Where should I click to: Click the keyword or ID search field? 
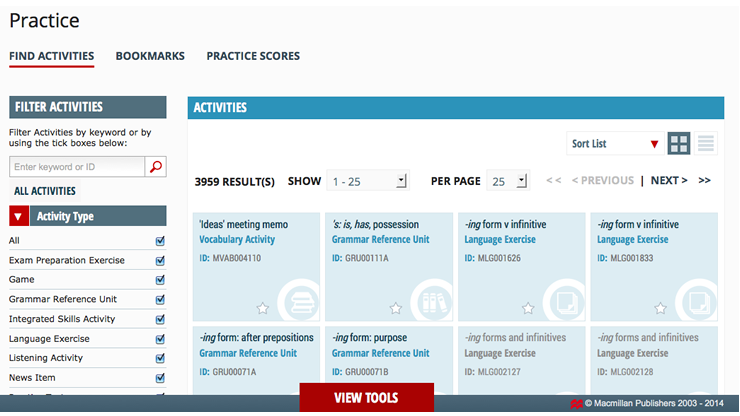[77, 167]
